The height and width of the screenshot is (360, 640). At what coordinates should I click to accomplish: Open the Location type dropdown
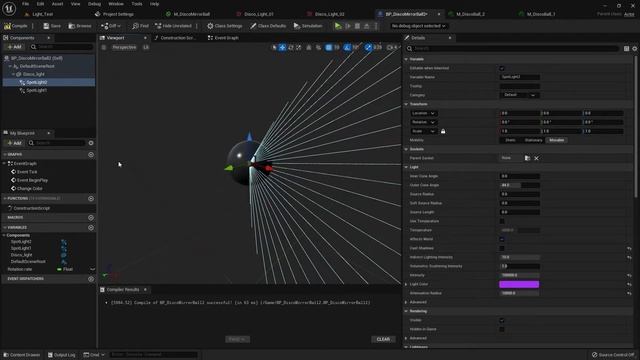(x=423, y=113)
